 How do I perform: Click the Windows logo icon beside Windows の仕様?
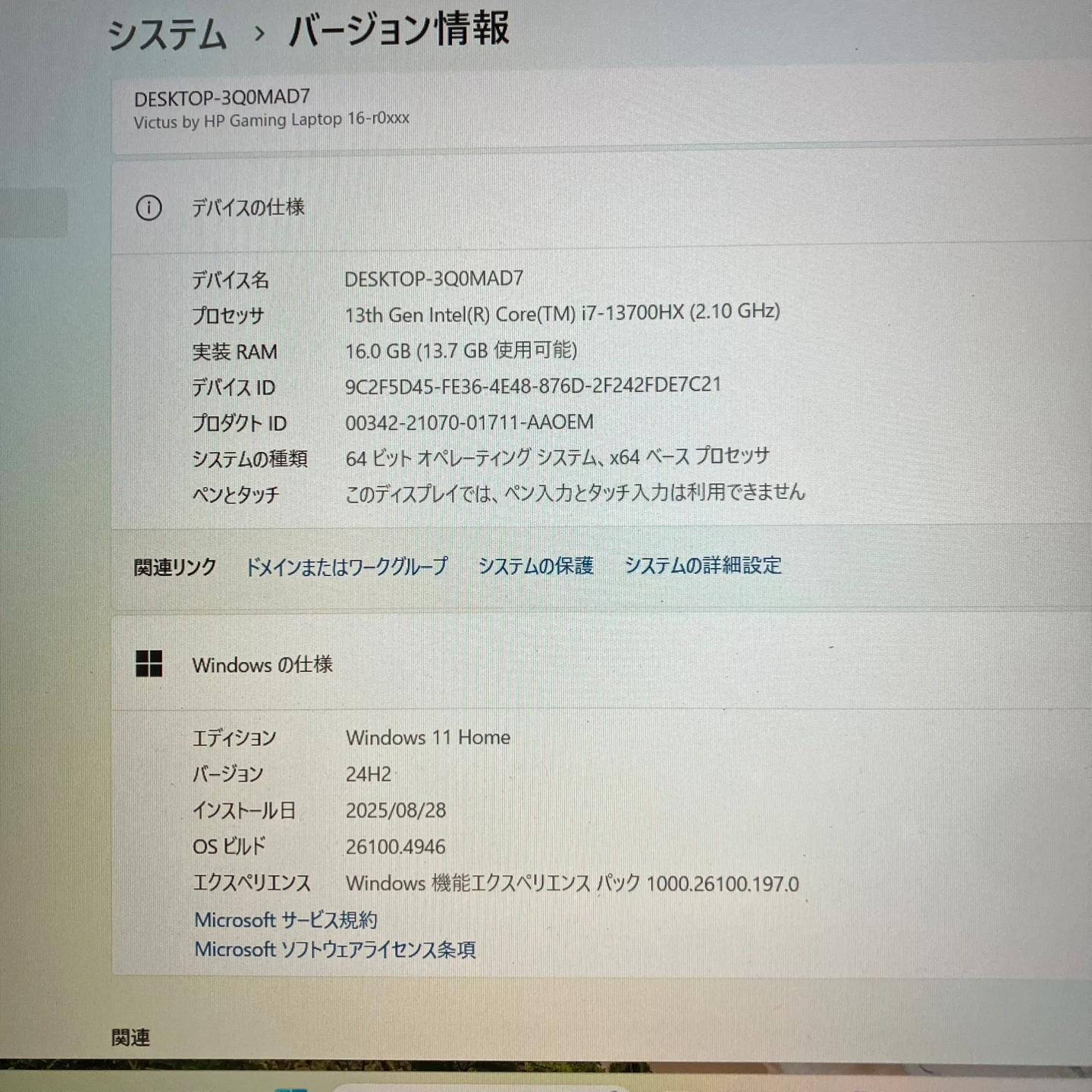[x=149, y=664]
